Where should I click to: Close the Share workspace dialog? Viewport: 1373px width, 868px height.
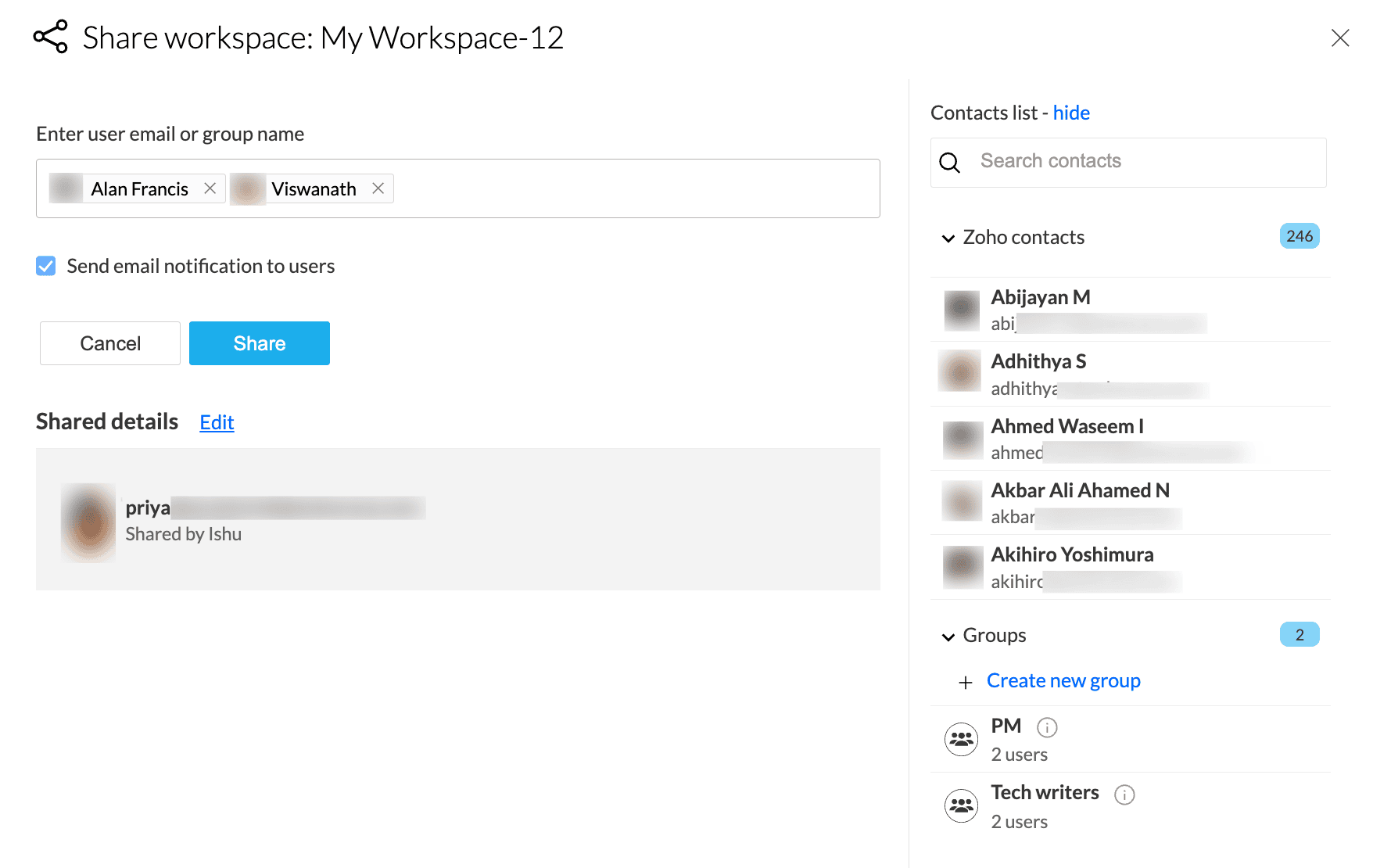(1339, 38)
